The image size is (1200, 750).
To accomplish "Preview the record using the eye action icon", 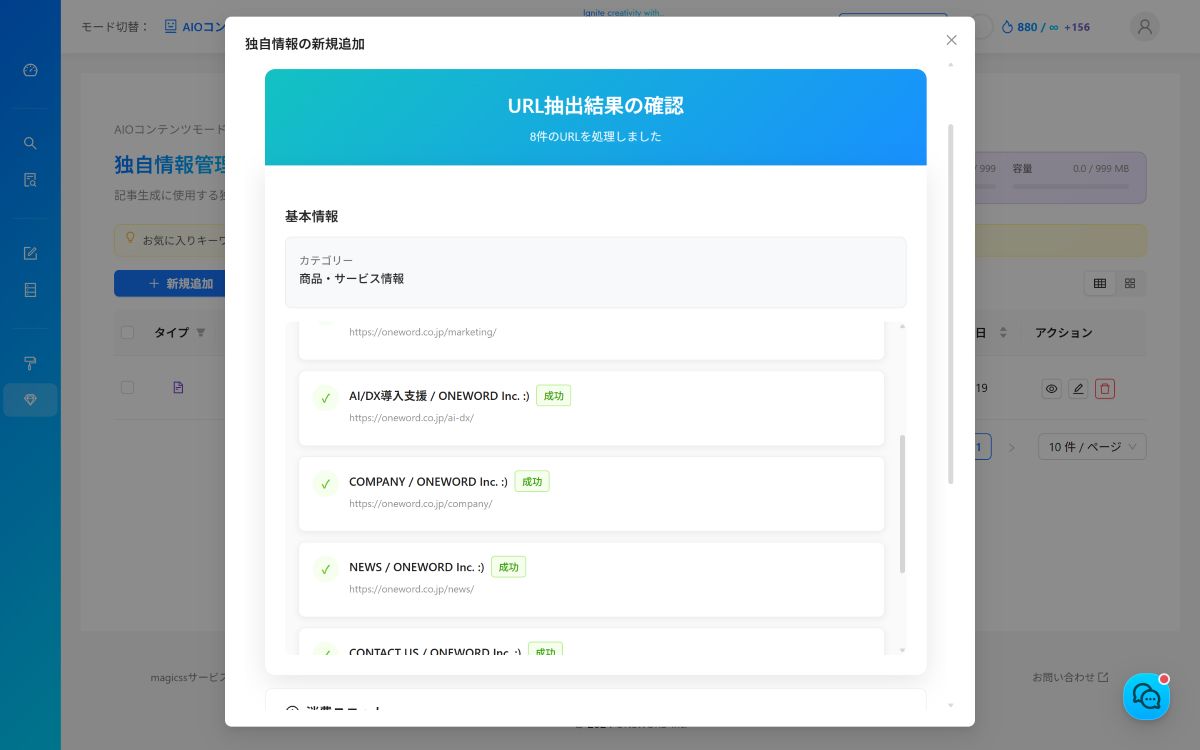I will click(1051, 388).
